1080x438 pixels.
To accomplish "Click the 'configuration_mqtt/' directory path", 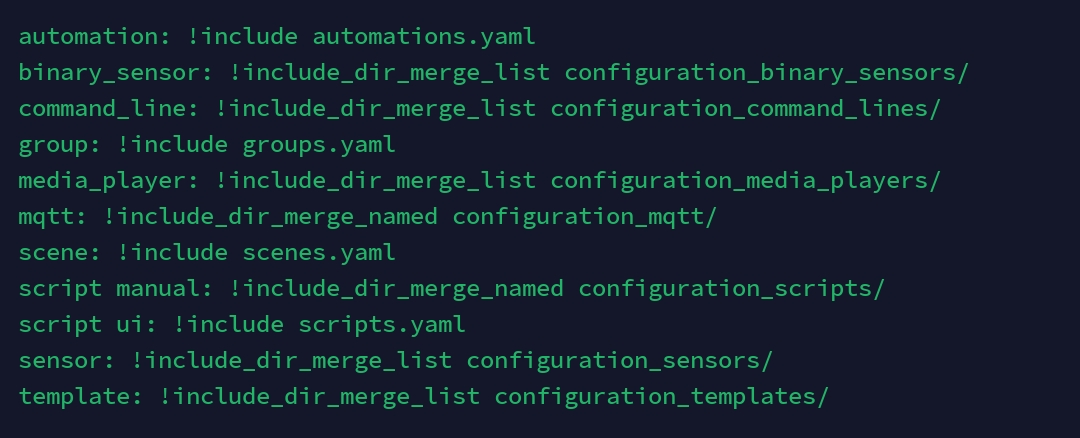I will (585, 217).
